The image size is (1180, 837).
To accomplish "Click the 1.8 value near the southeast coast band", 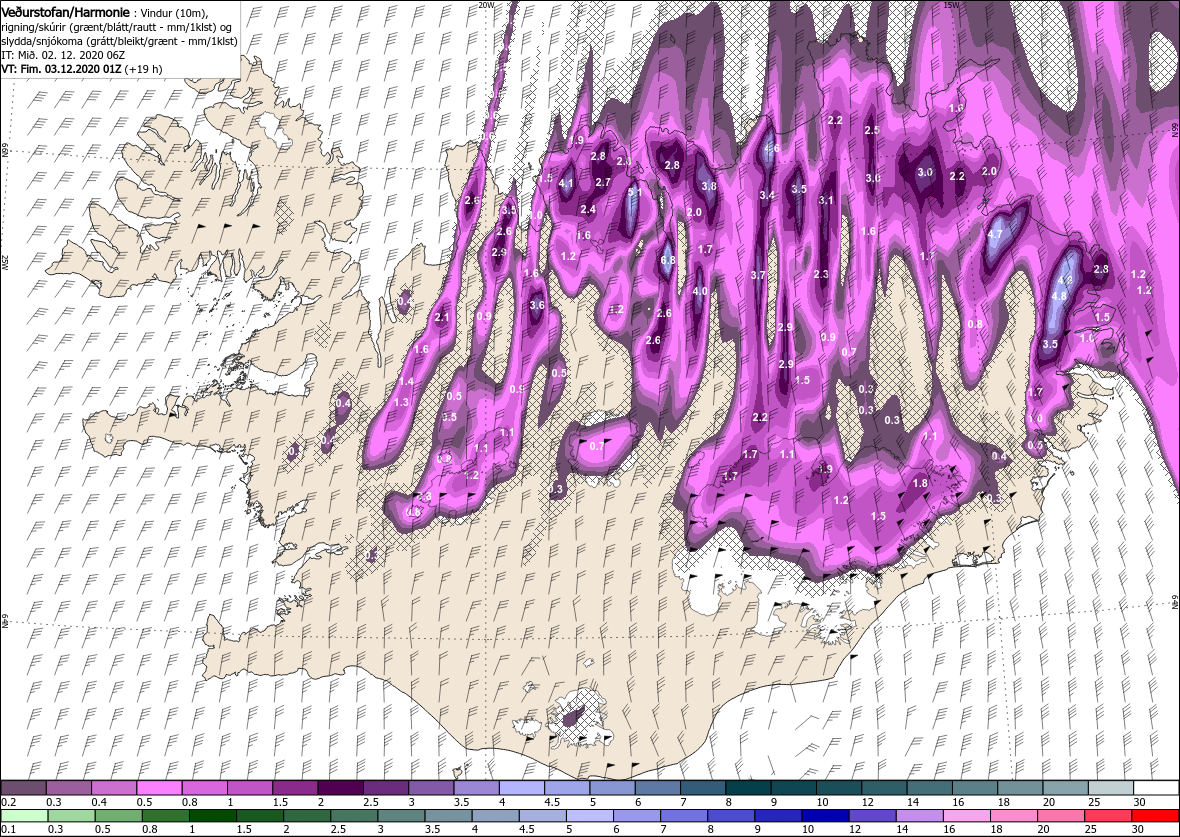I will 920,483.
